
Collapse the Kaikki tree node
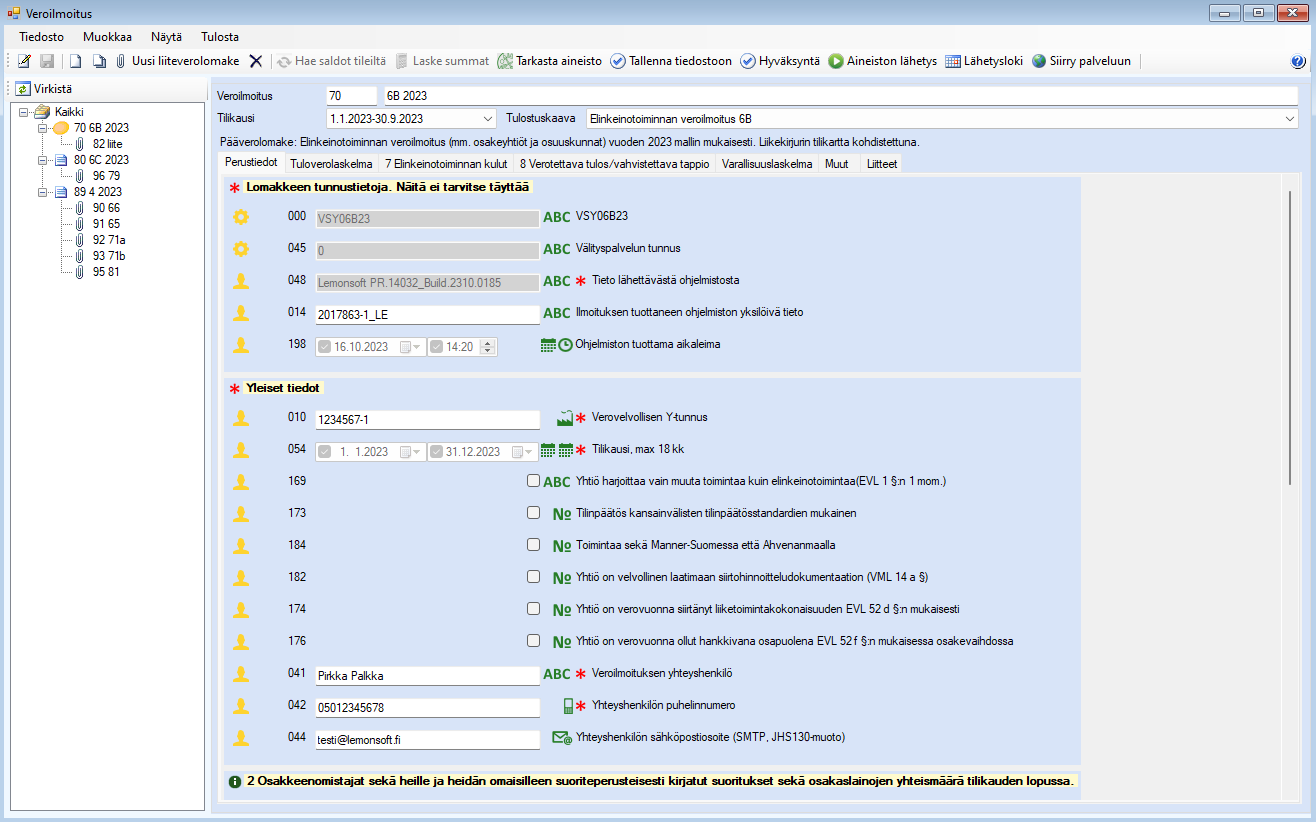tap(23, 111)
